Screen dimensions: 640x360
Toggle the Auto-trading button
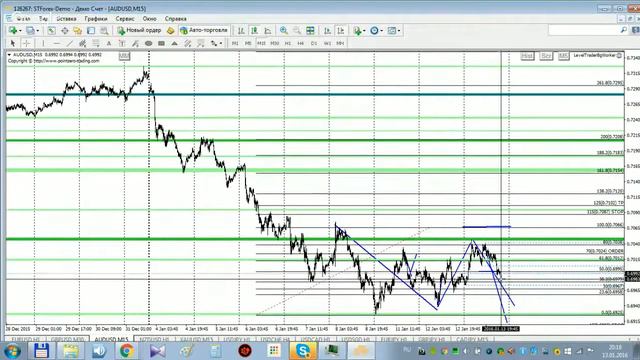(204, 31)
